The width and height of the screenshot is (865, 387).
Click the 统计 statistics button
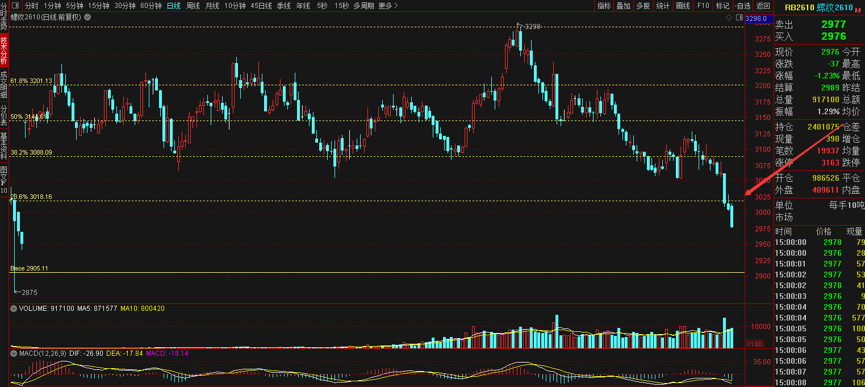[663, 6]
